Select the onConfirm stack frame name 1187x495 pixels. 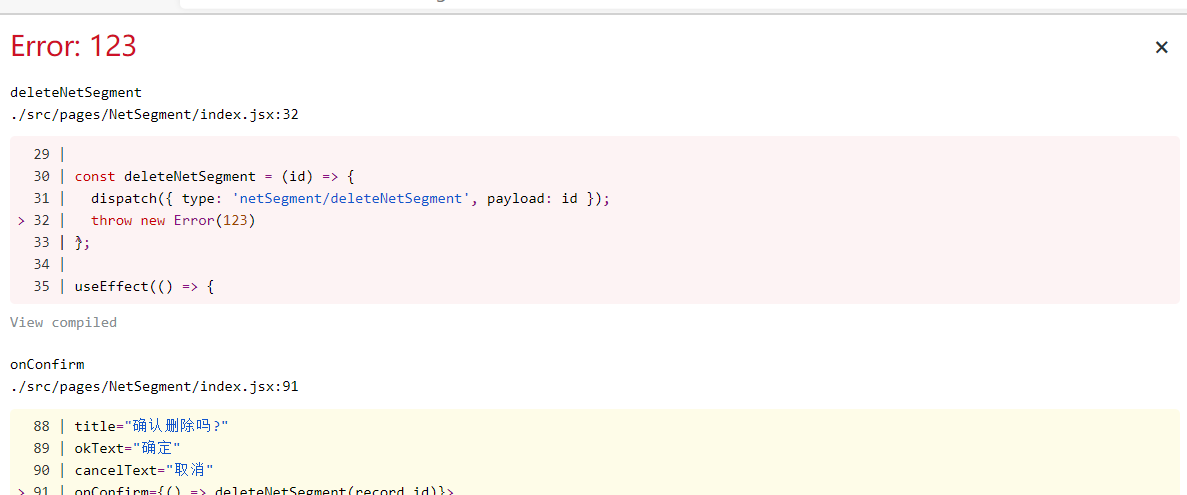47,364
